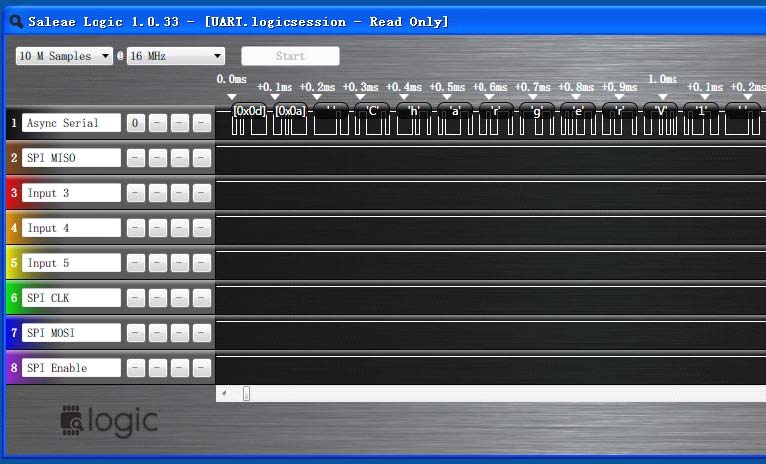
Task: Click the 1.0ms marker on the time ruler
Action: (661, 80)
